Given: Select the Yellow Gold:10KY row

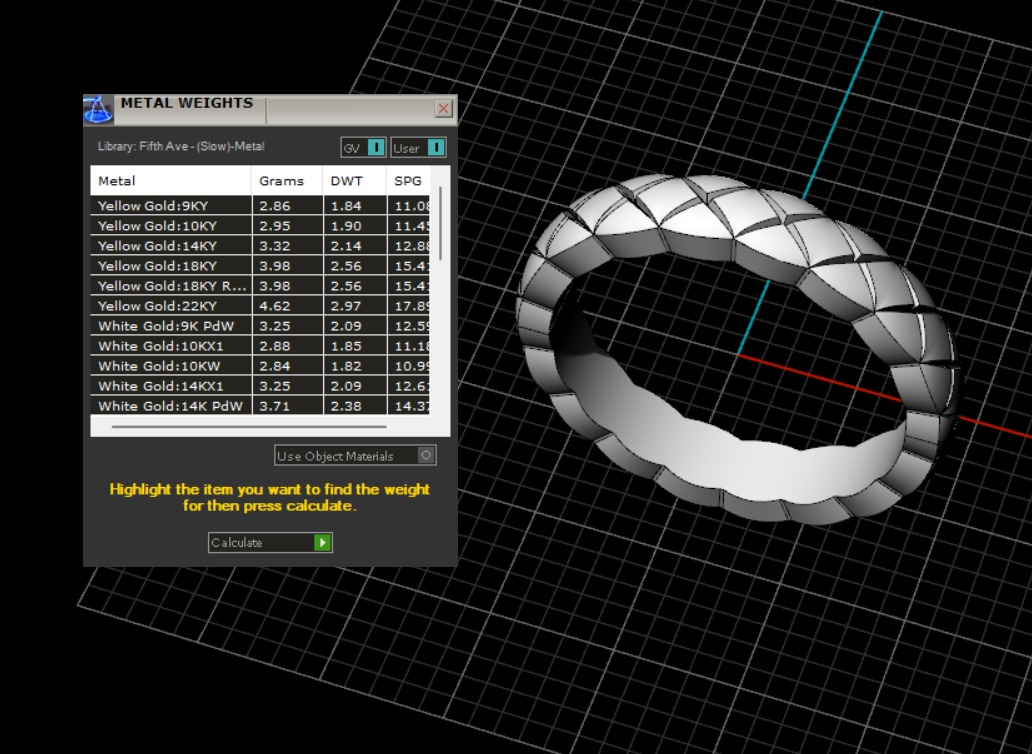Looking at the screenshot, I should click(x=260, y=226).
